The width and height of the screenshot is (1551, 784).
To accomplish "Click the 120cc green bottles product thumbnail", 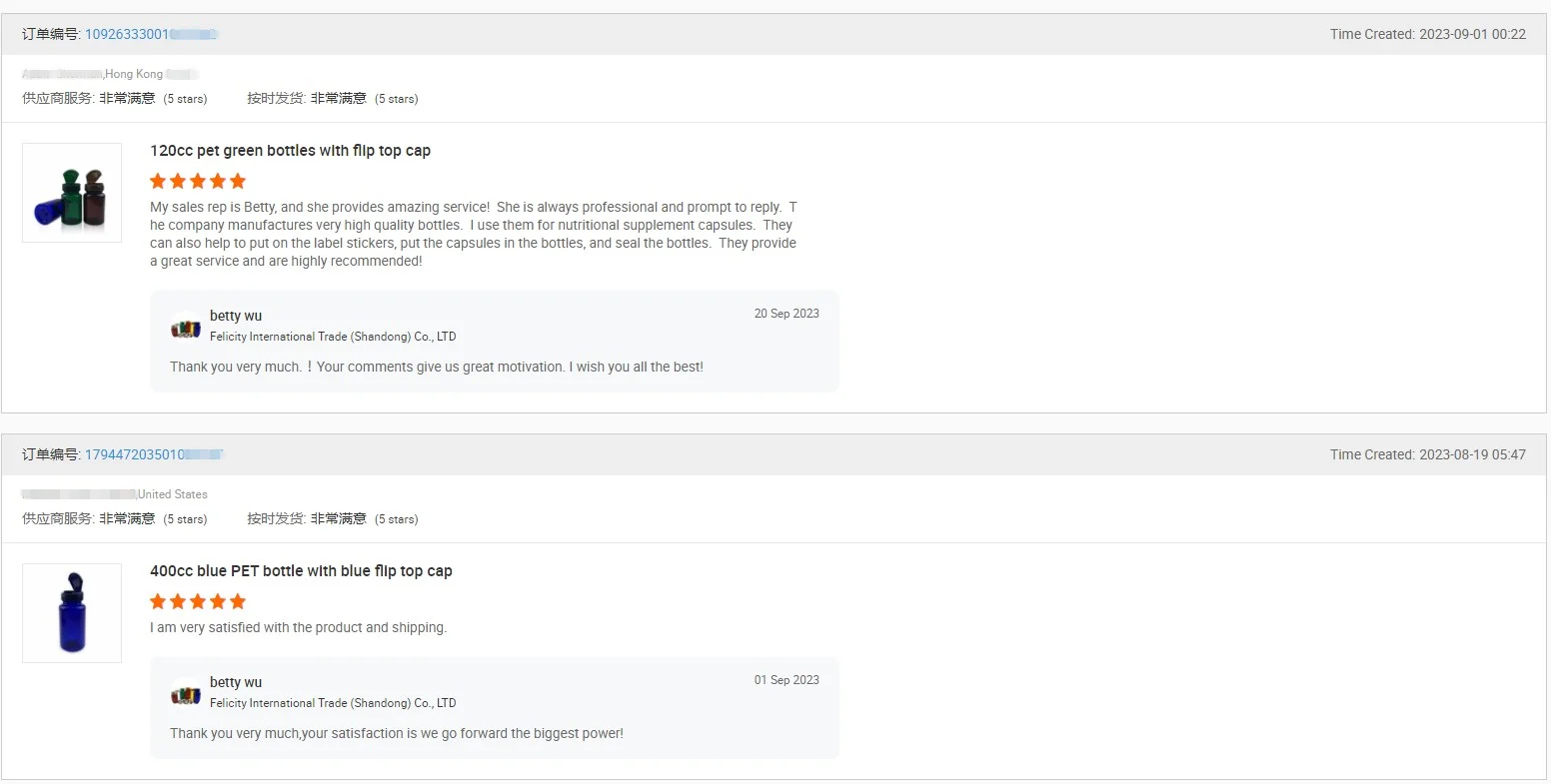I will click(72, 193).
